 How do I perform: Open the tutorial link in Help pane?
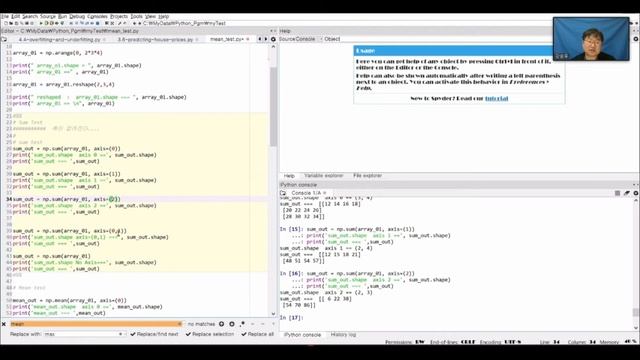[x=497, y=98]
